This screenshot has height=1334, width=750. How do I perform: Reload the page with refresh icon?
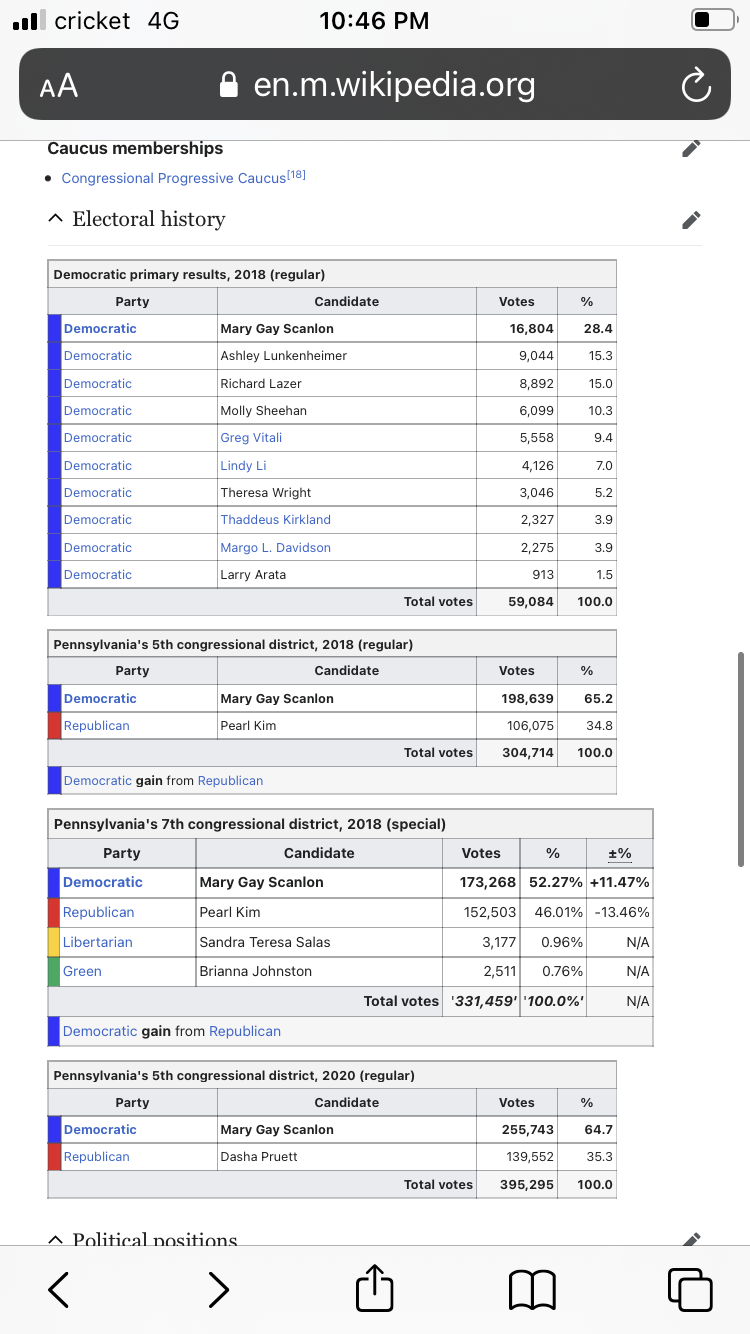[695, 86]
